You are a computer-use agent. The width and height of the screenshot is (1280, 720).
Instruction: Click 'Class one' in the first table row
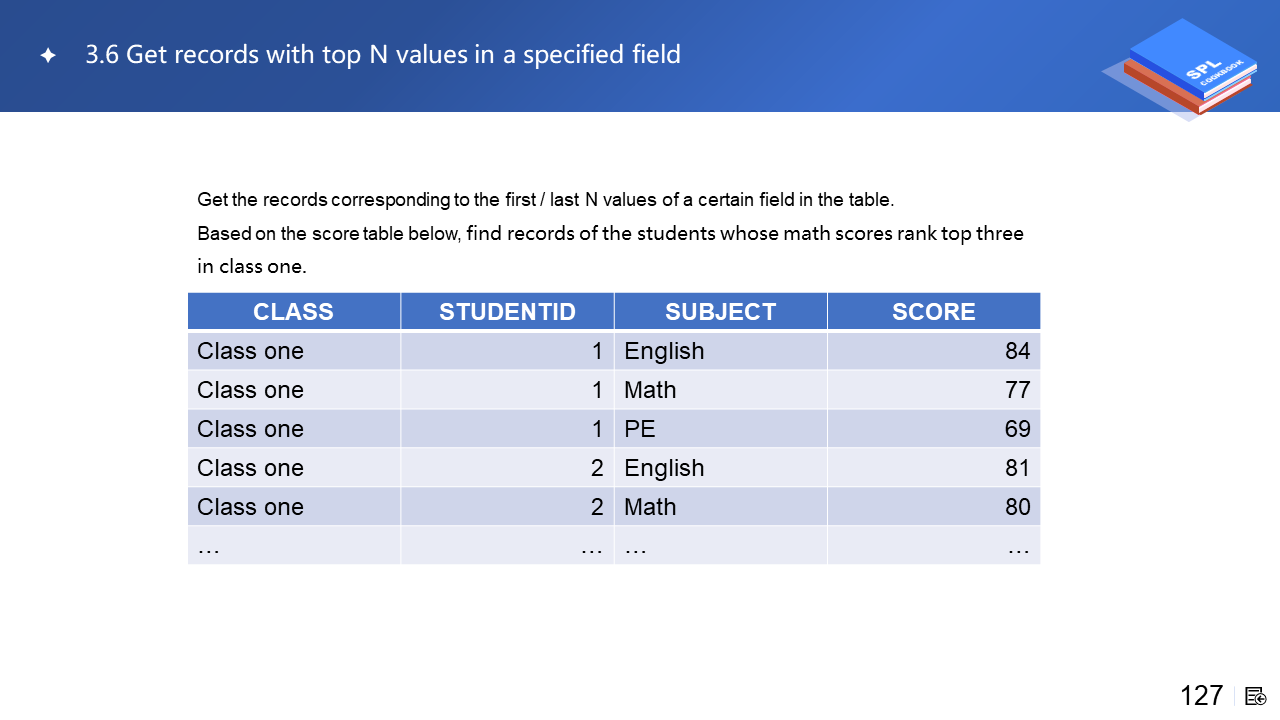click(x=250, y=351)
